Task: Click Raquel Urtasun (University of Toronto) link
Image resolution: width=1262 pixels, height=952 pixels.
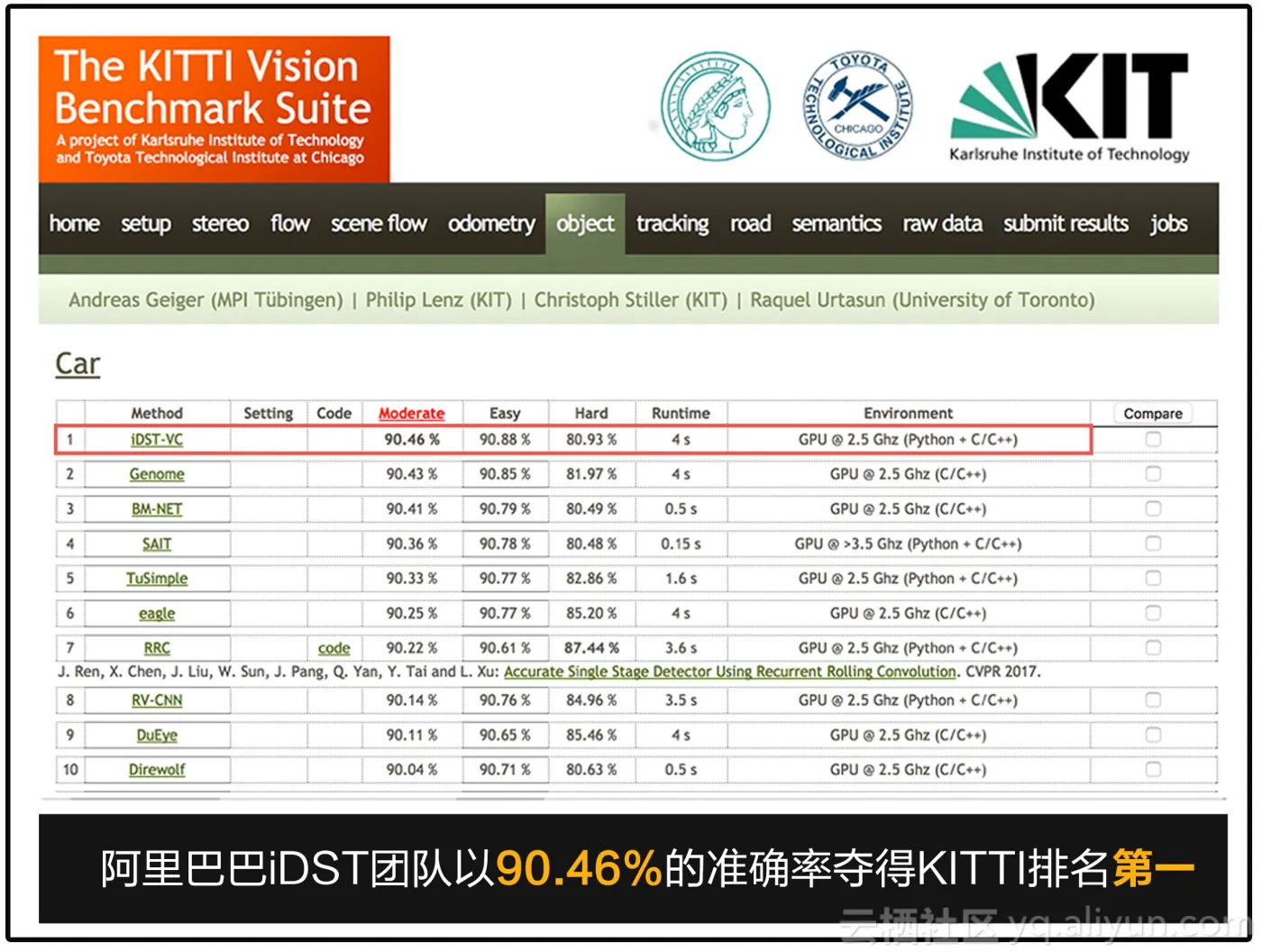Action: pyautogui.click(x=922, y=300)
